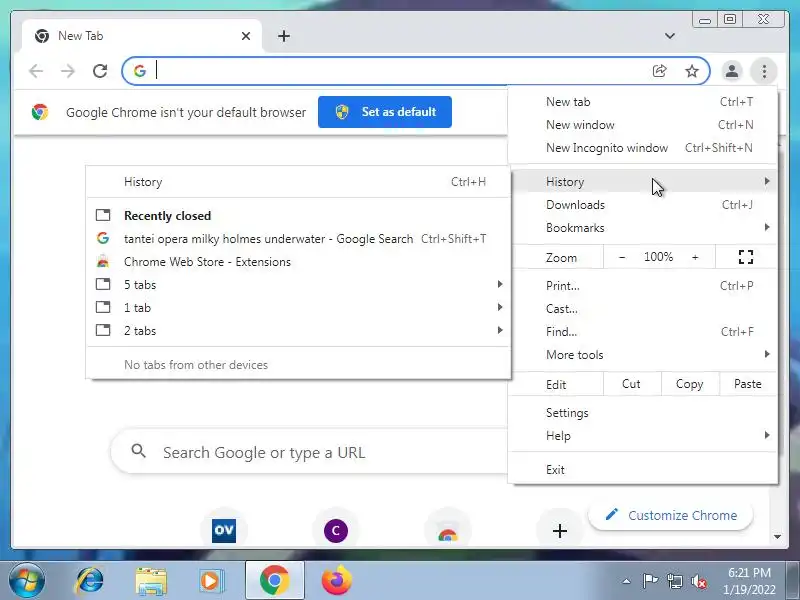Expand the 2 tabs recently closed group
This screenshot has width=800, height=600.
point(298,331)
